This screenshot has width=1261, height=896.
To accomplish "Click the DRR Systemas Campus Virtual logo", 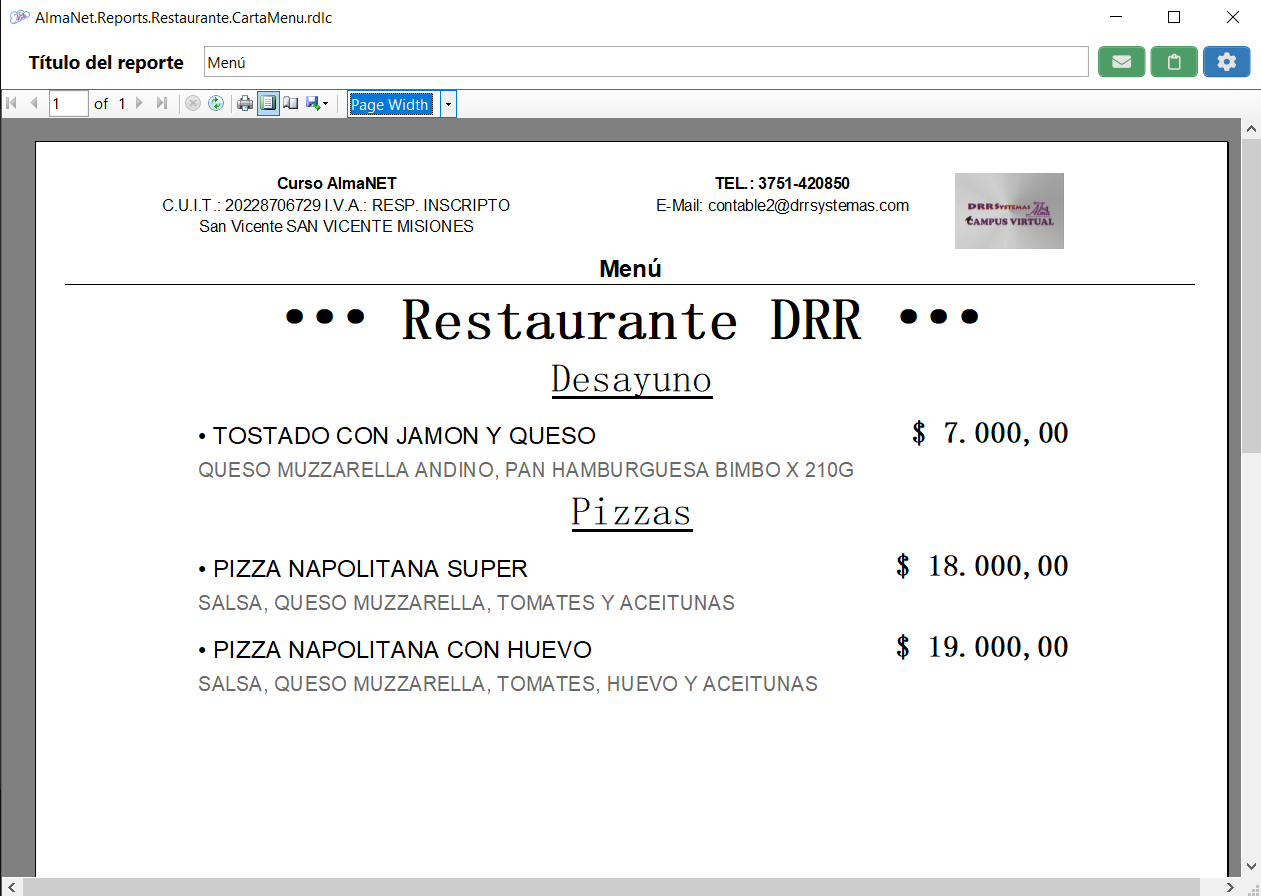I will point(1009,211).
